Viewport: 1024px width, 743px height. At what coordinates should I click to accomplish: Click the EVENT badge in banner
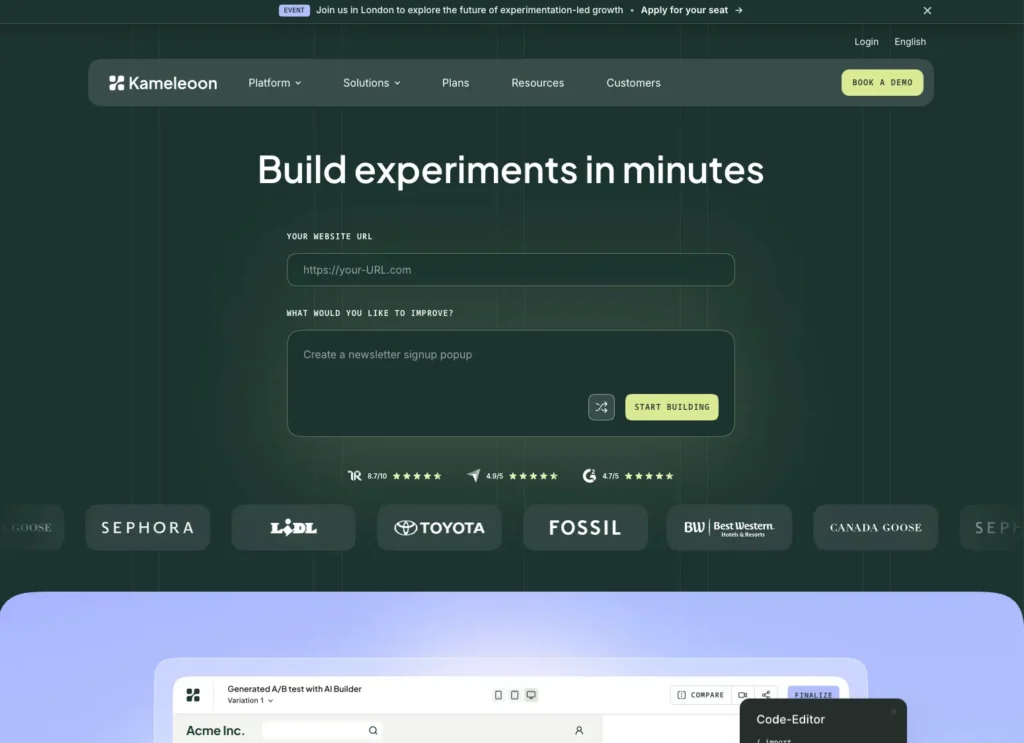294,10
